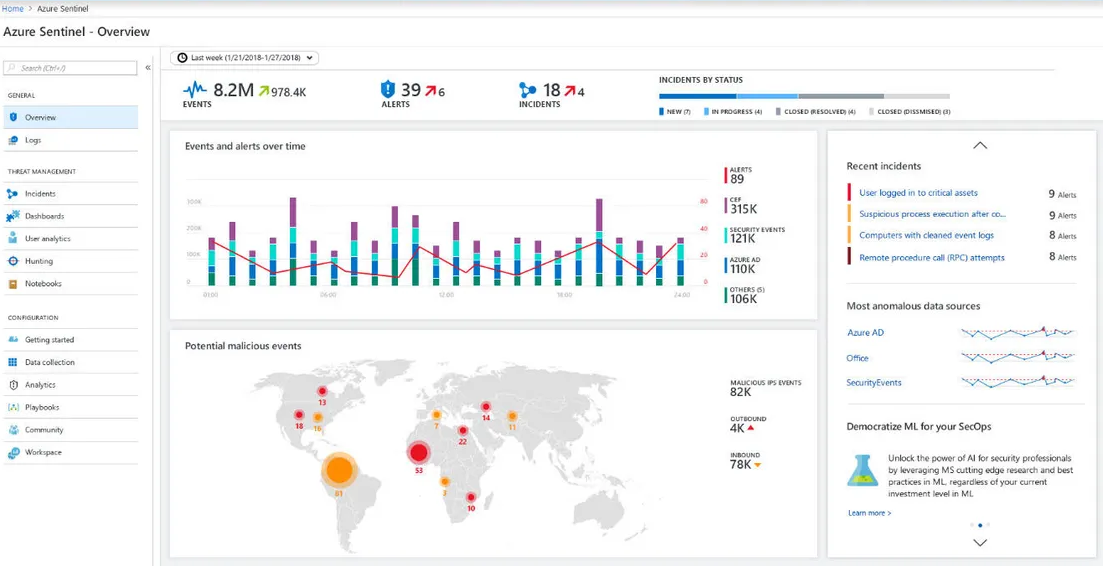Open the Last week time range dropdown

click(244, 58)
